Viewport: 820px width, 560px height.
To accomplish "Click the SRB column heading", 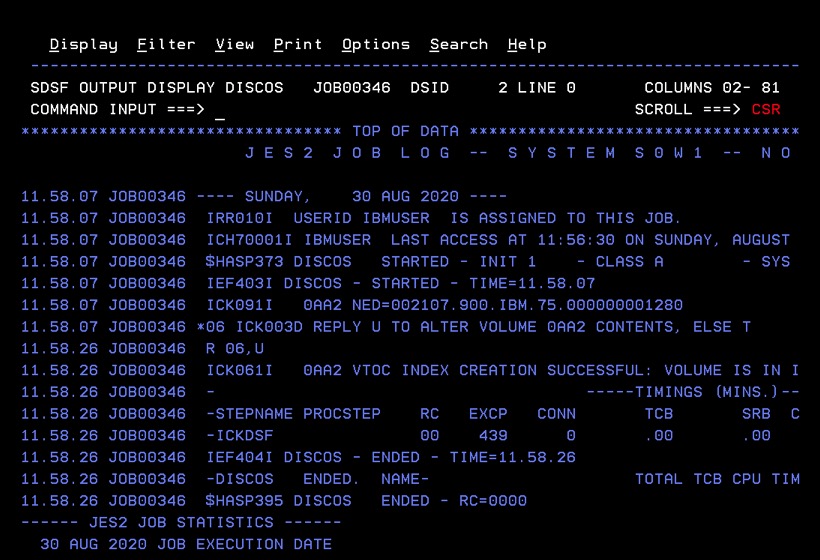I will (x=756, y=414).
